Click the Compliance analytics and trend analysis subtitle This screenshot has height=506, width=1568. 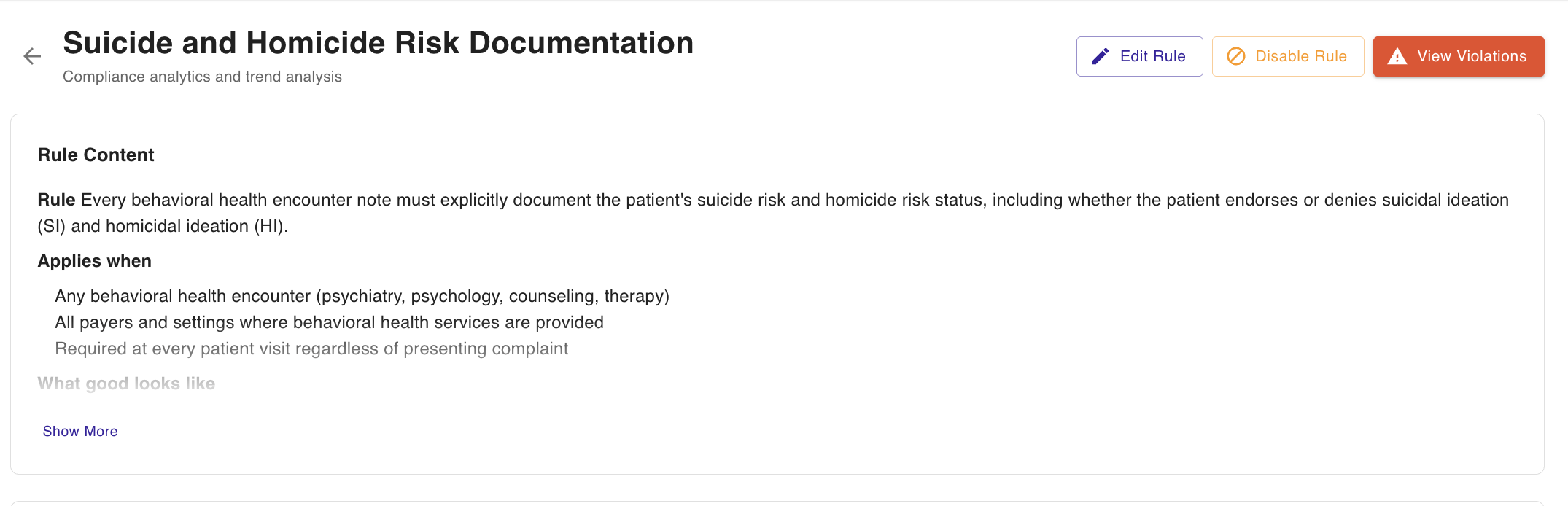point(202,77)
